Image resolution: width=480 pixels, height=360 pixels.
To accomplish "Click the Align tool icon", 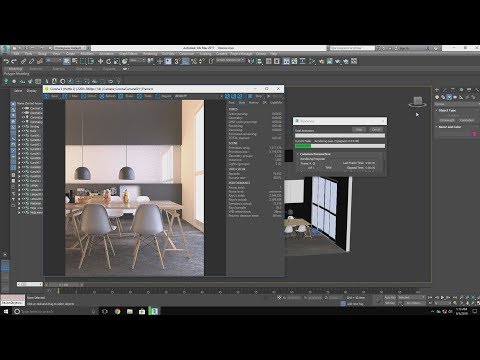I will click(x=259, y=61).
